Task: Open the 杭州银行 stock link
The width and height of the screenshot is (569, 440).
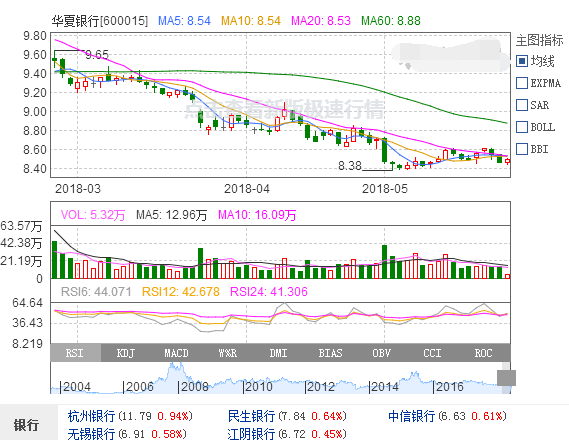Action: (91, 416)
